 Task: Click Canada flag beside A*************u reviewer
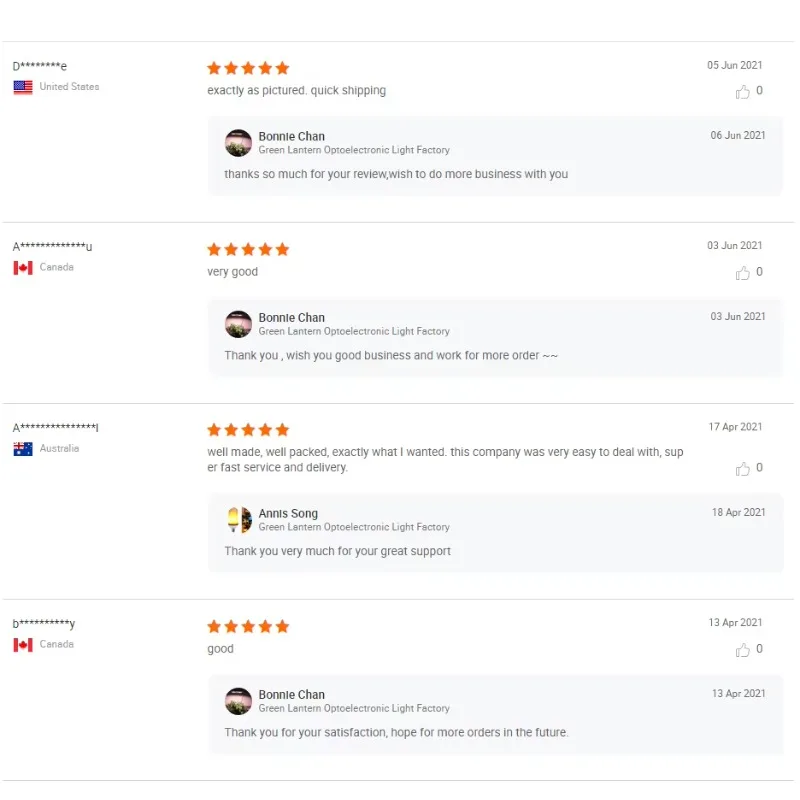(23, 268)
